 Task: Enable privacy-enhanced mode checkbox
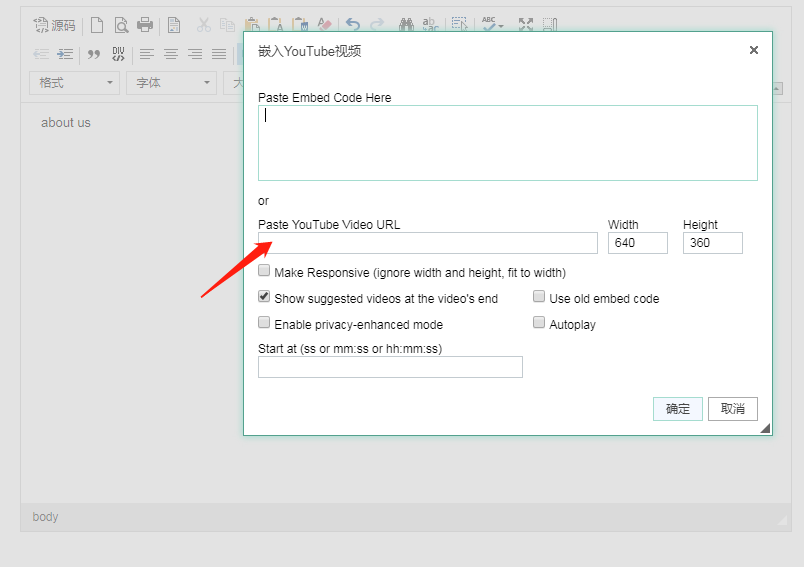[x=264, y=322]
